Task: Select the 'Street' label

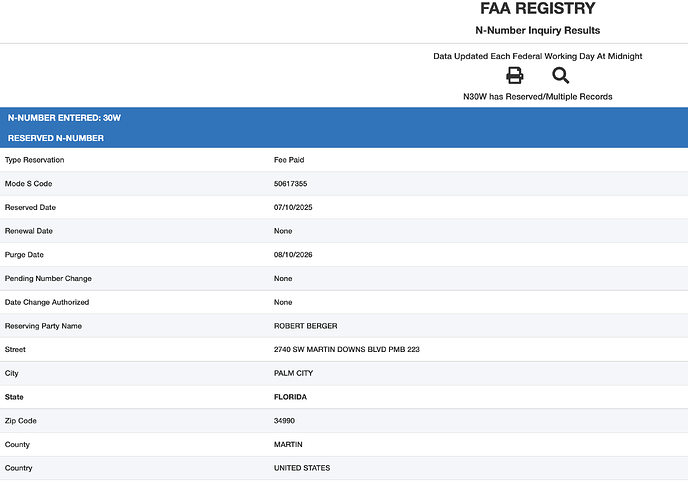Action: 15,350
